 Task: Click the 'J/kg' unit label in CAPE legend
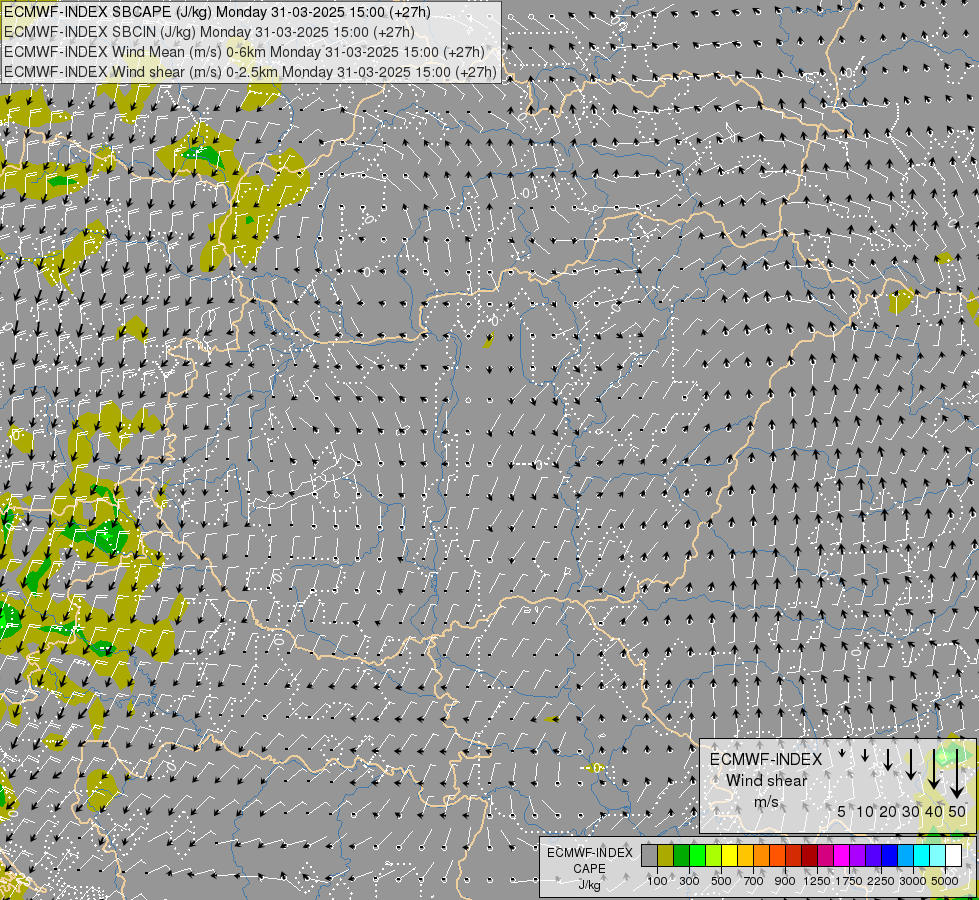589,885
